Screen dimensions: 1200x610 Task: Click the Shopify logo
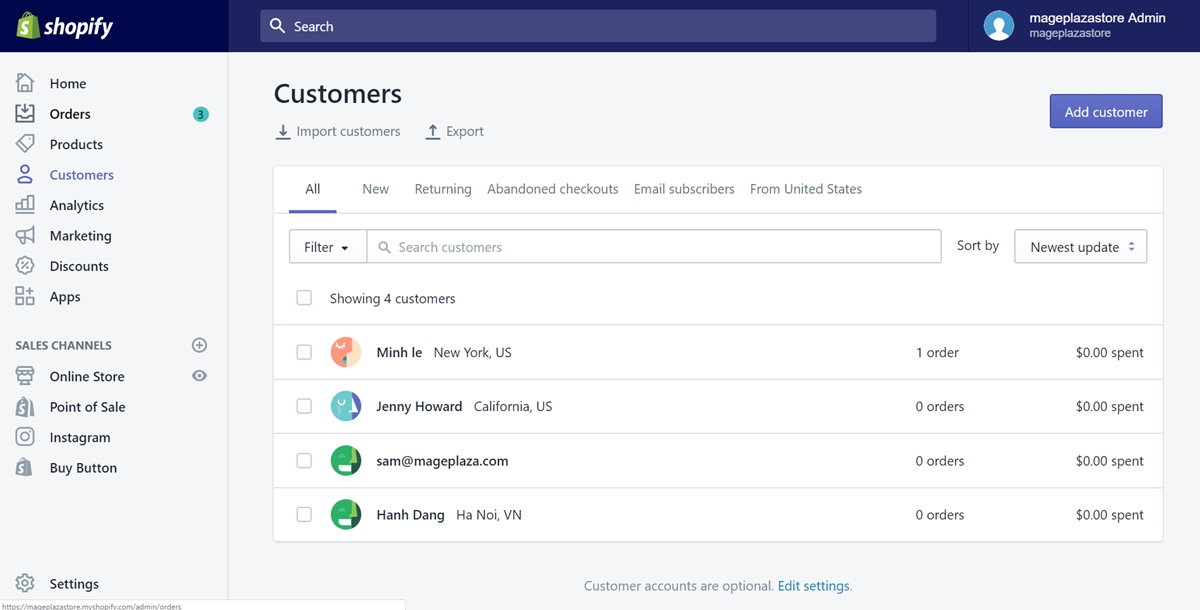[x=65, y=26]
